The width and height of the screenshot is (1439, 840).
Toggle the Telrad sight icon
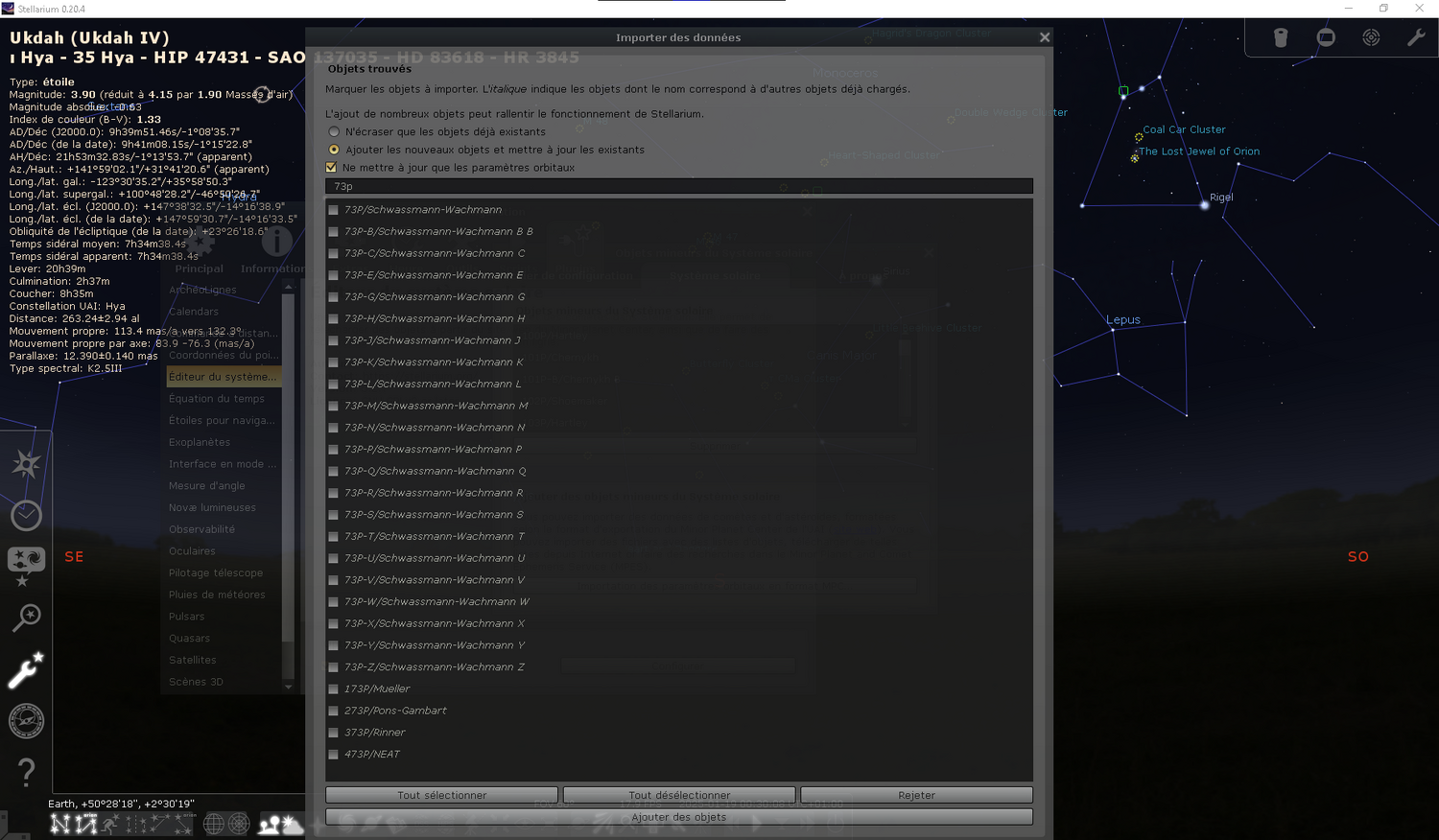tap(1371, 37)
